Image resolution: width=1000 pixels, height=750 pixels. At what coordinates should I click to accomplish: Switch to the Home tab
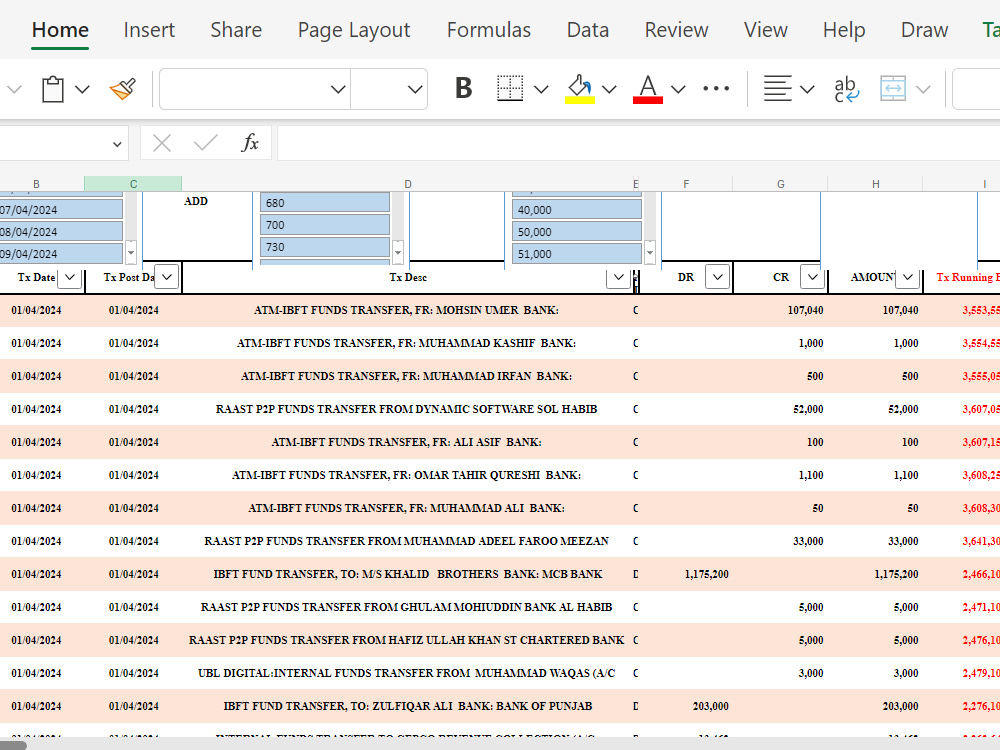tap(60, 30)
